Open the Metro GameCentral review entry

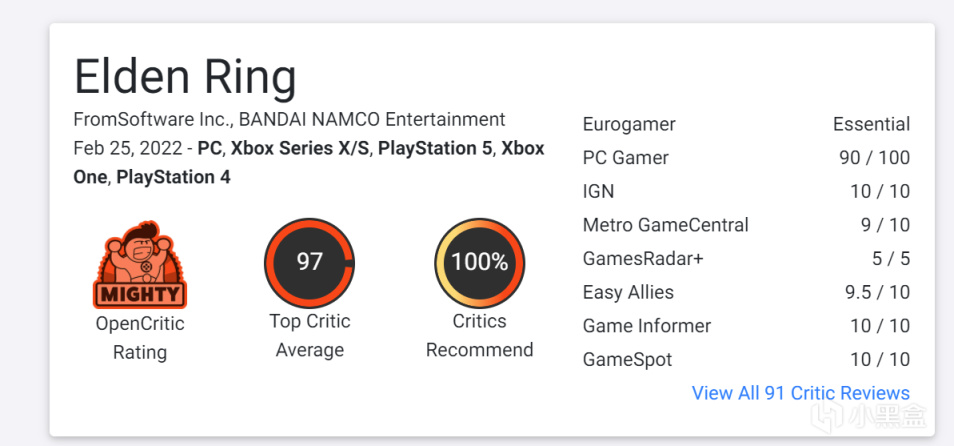tap(665, 225)
